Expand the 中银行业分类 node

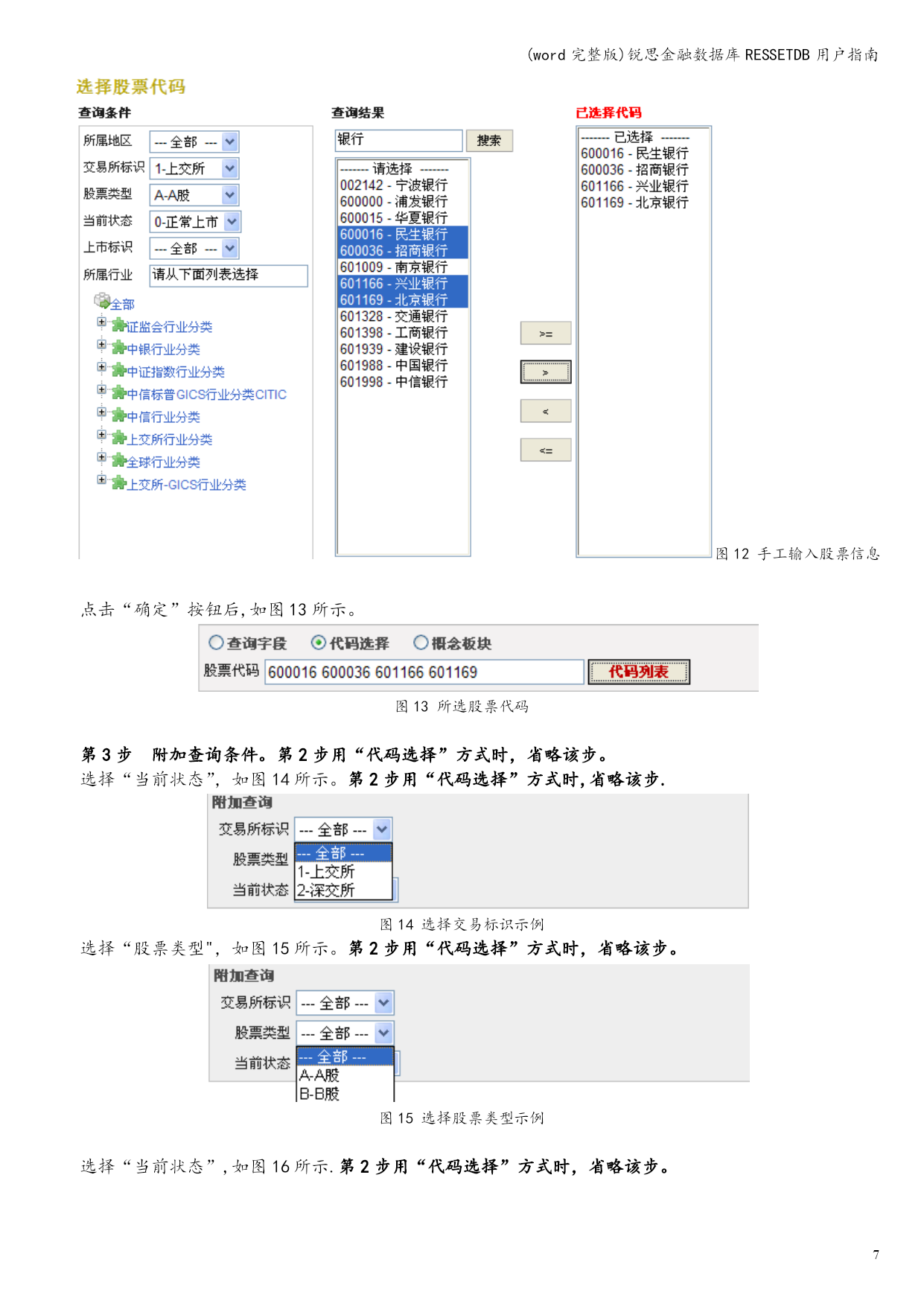[102, 345]
